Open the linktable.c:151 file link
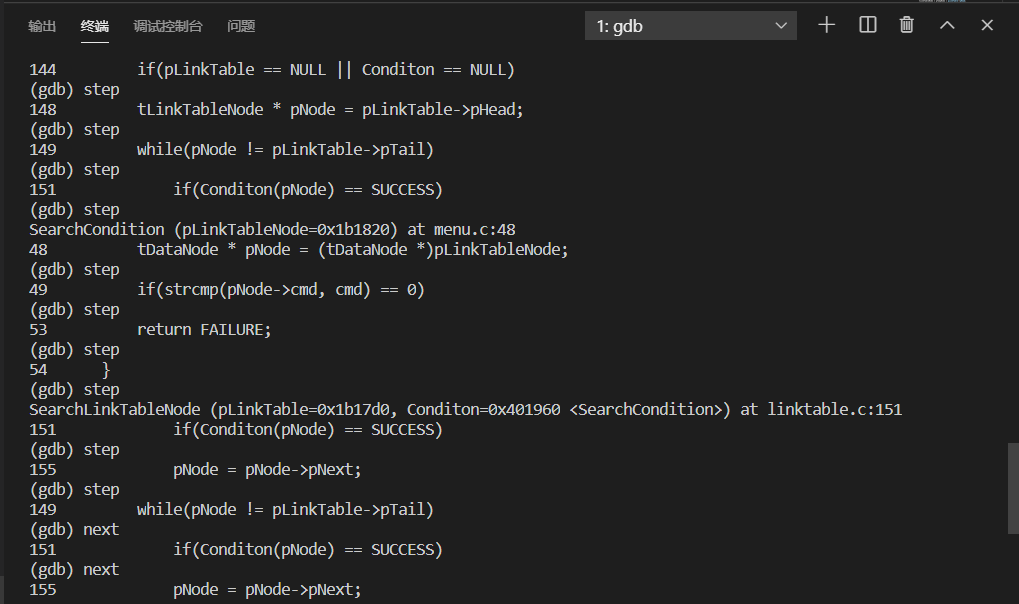The height and width of the screenshot is (604, 1019). (x=834, y=410)
